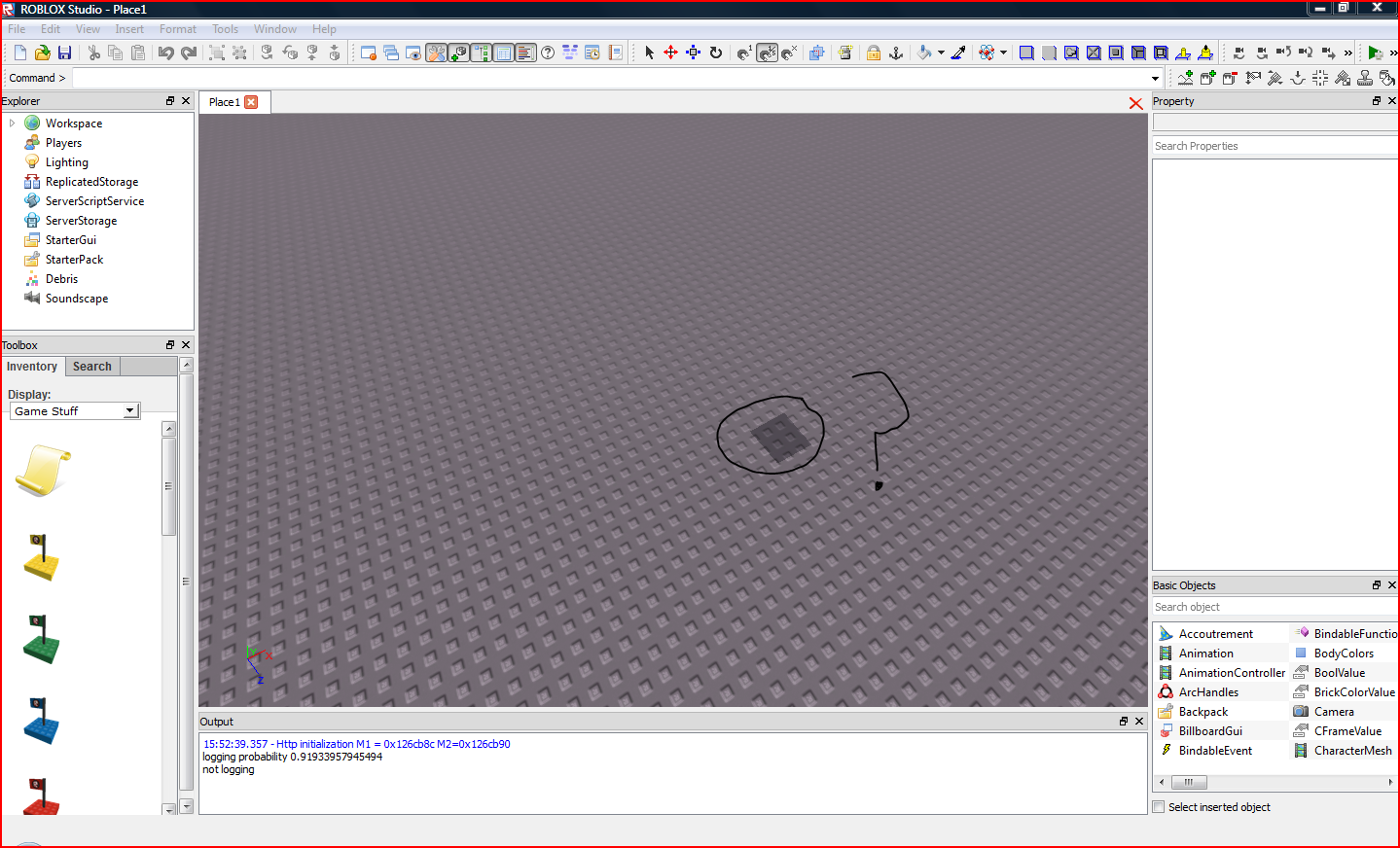
Task: Check the Select inserted object checkbox
Action: pyautogui.click(x=1159, y=807)
